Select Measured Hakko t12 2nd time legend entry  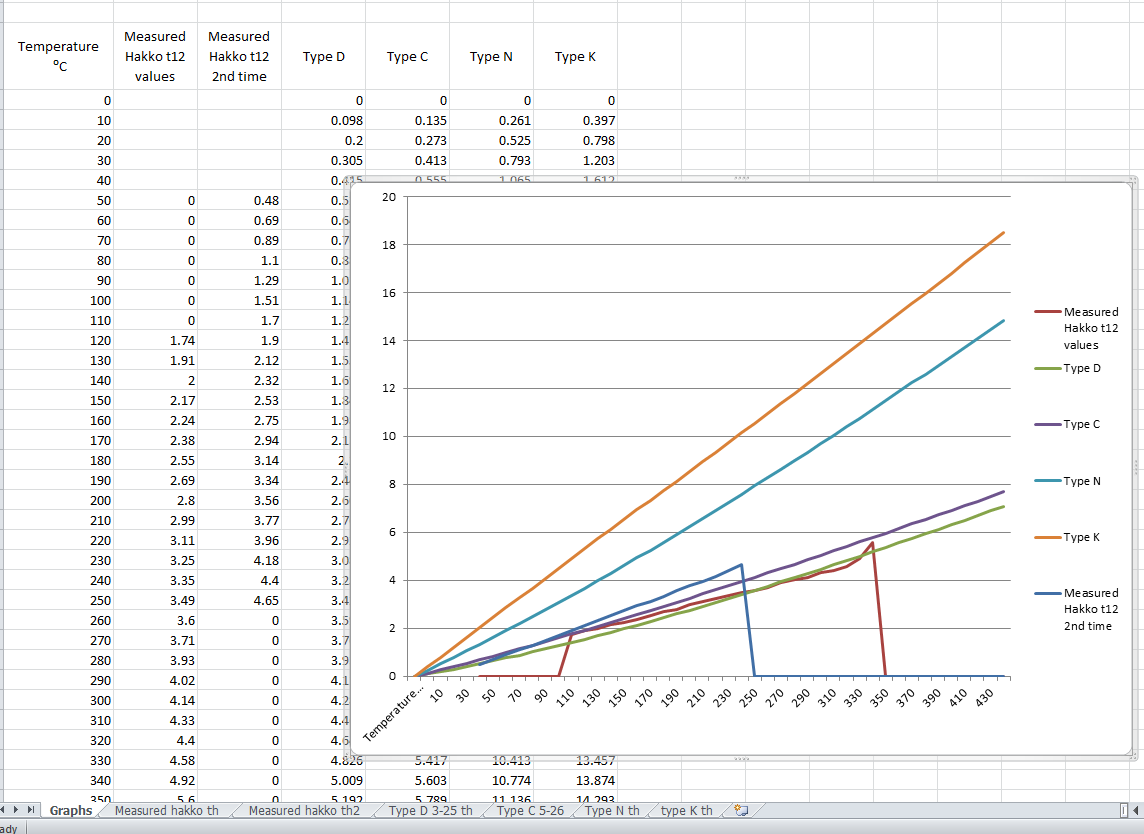pyautogui.click(x=1090, y=609)
